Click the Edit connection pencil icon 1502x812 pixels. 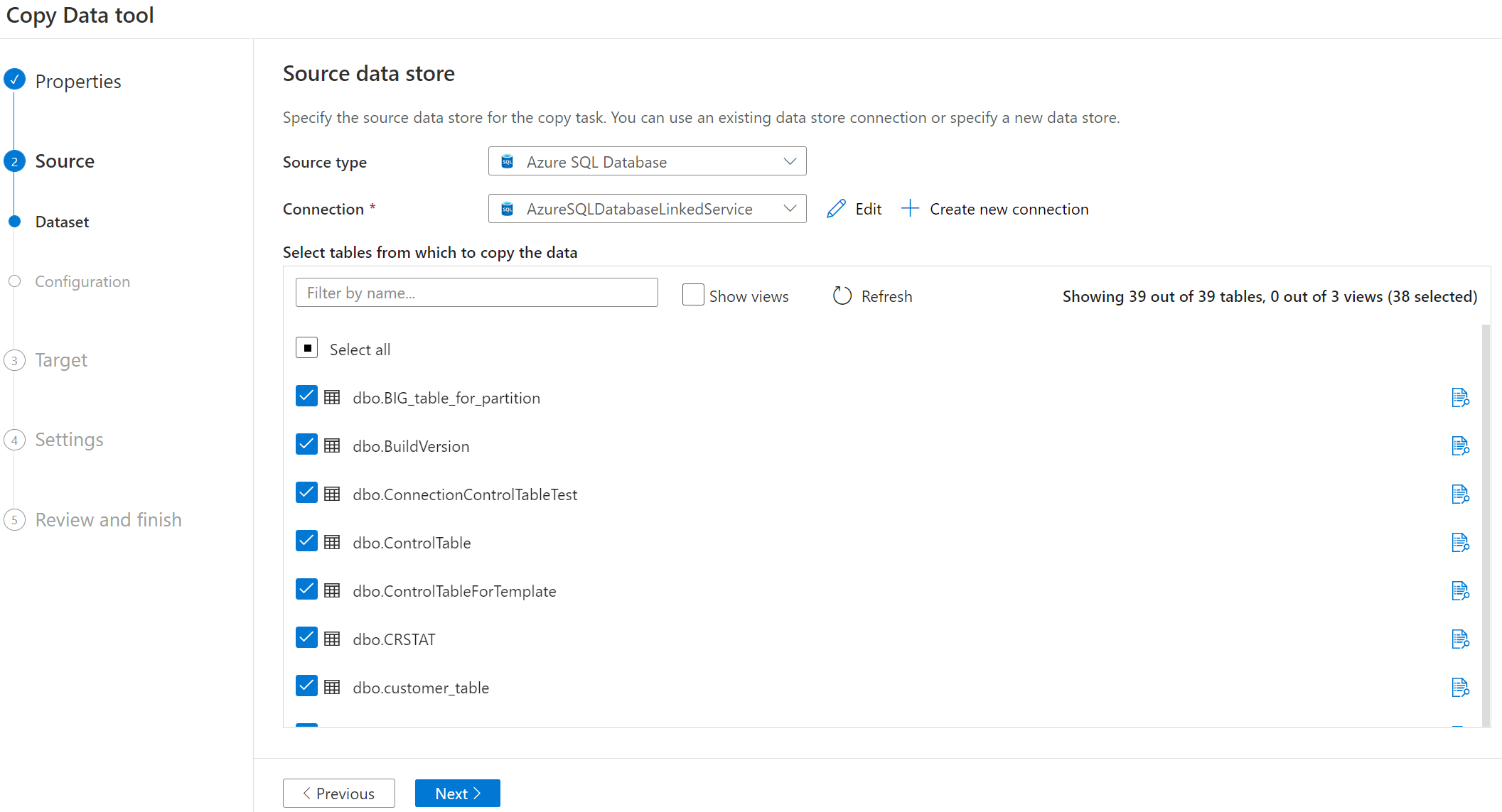click(x=836, y=209)
